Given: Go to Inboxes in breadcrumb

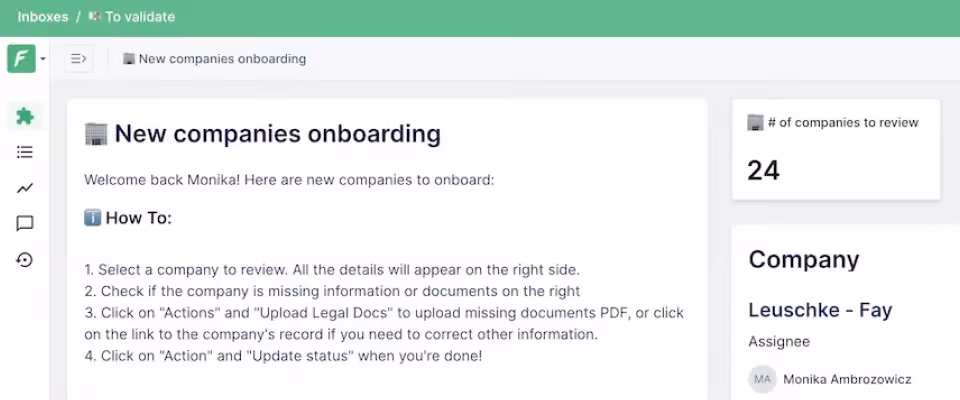Looking at the screenshot, I should 43,17.
